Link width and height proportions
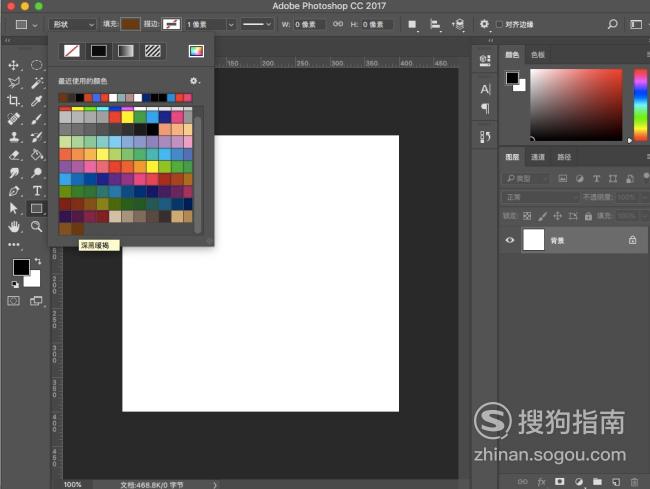This screenshot has height=489, width=650. [x=338, y=24]
